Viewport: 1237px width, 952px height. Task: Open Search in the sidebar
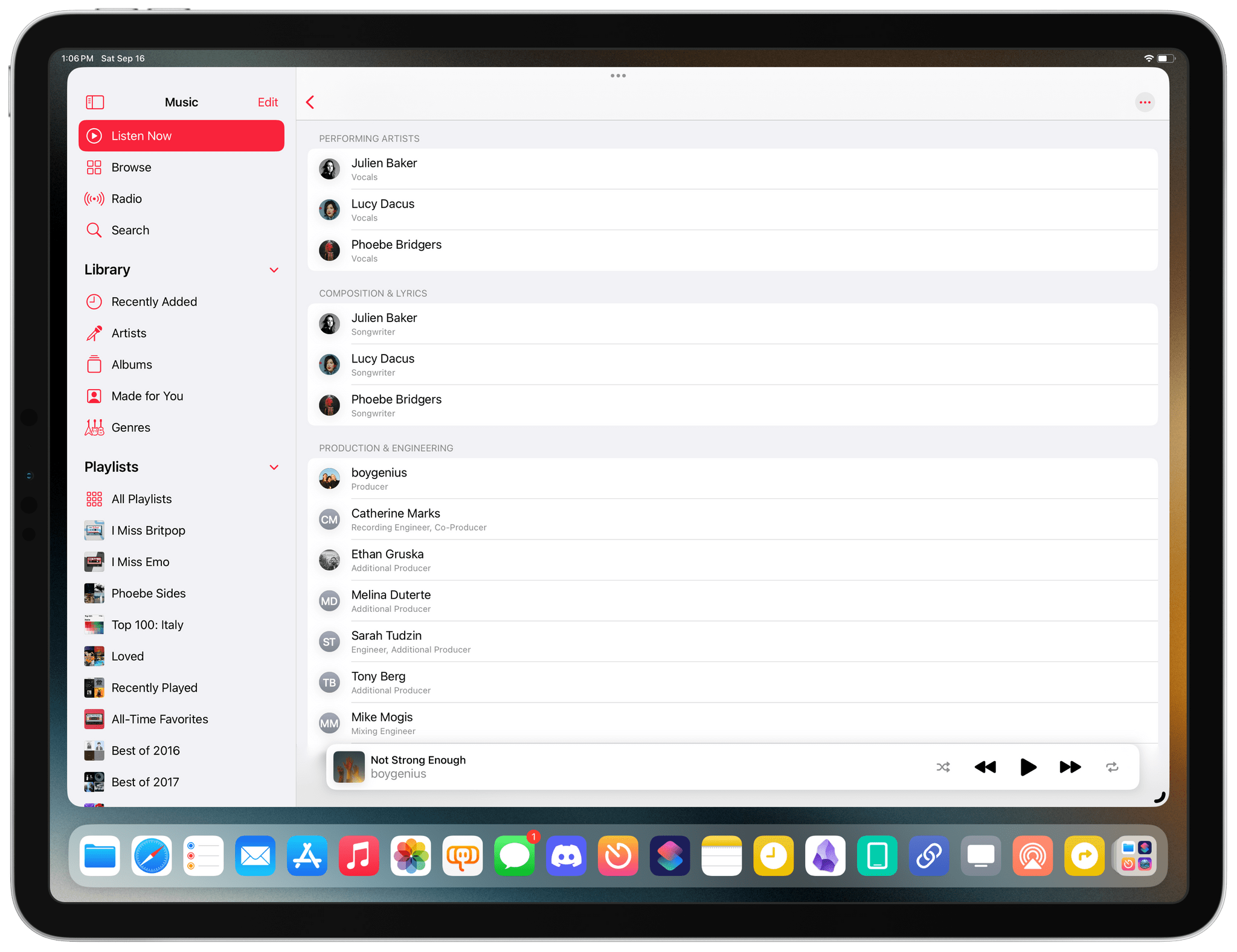click(x=181, y=230)
